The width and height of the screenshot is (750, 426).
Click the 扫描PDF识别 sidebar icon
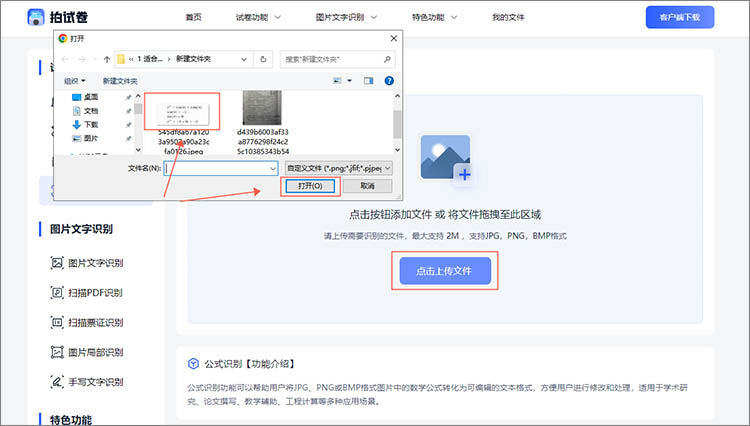pos(56,293)
